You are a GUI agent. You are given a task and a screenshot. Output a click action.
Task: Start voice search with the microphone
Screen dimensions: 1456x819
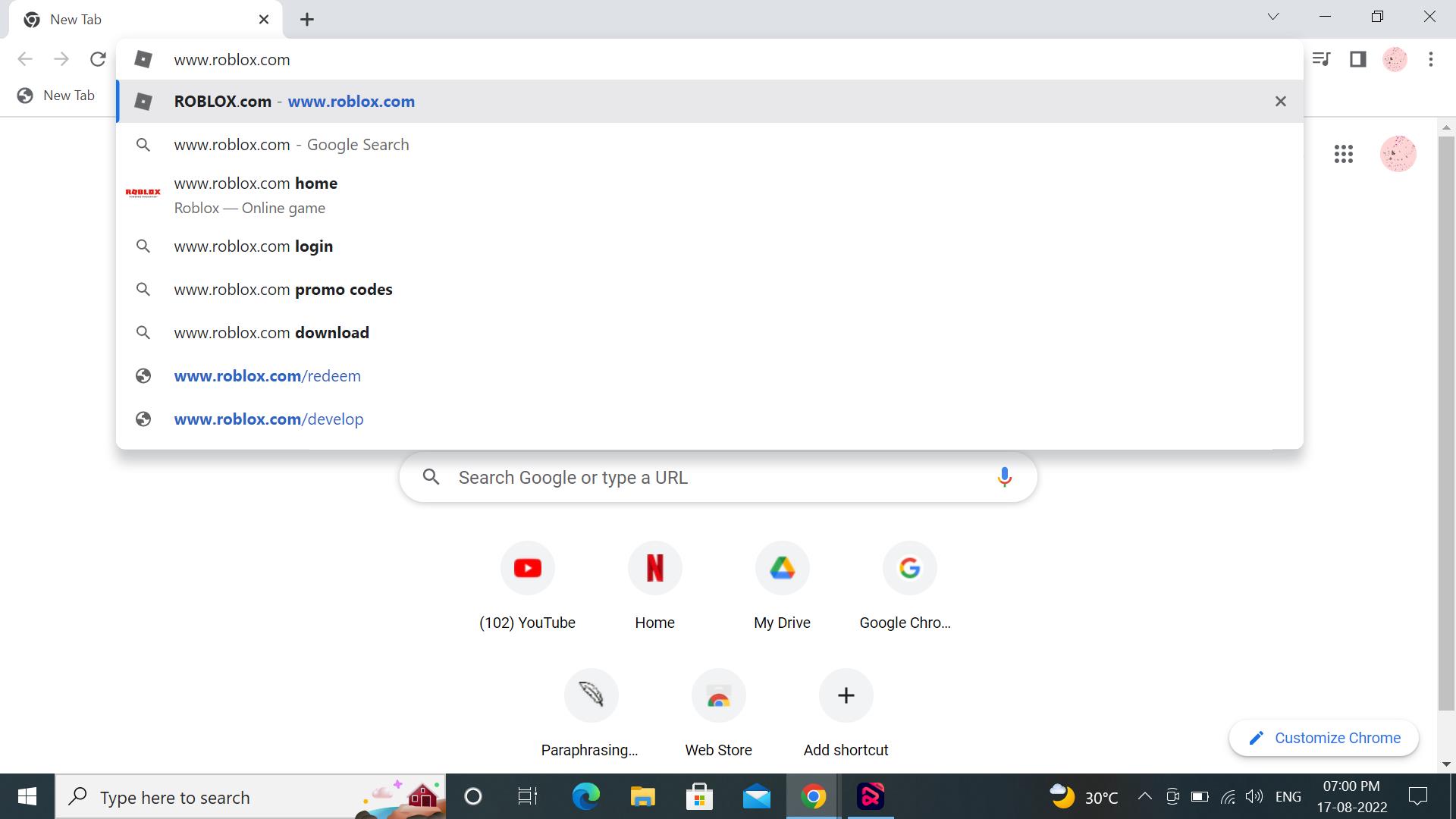pyautogui.click(x=1005, y=477)
